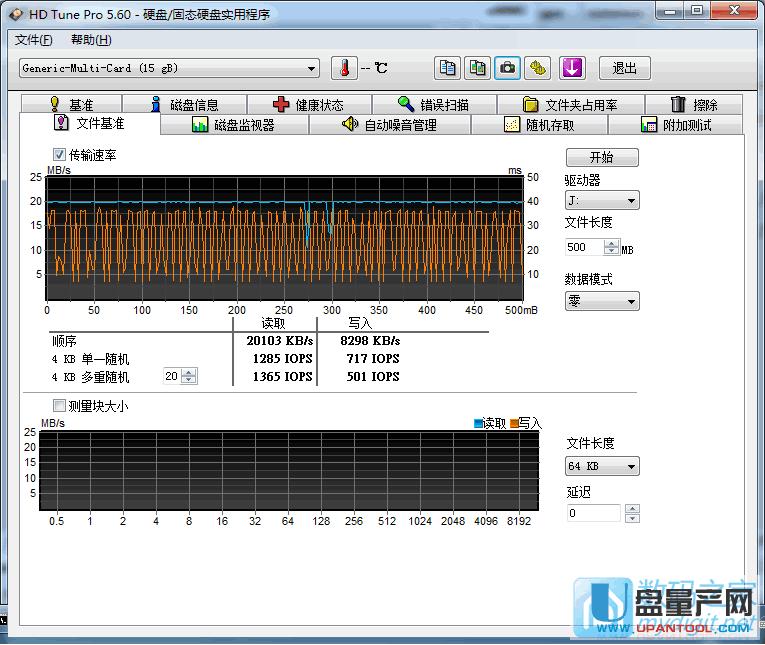
Task: Open the 文件(F) menu
Action: (x=33, y=40)
